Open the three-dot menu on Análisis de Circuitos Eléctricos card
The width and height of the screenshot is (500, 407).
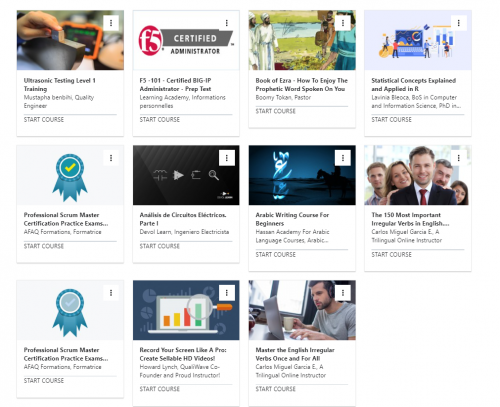point(227,158)
